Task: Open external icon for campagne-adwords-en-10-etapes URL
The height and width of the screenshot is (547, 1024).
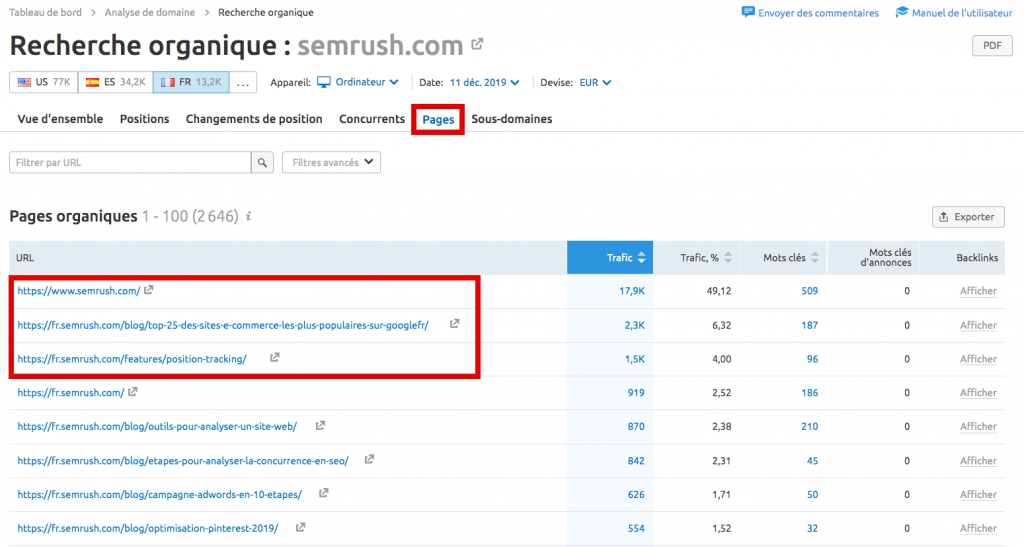Action: [x=324, y=493]
